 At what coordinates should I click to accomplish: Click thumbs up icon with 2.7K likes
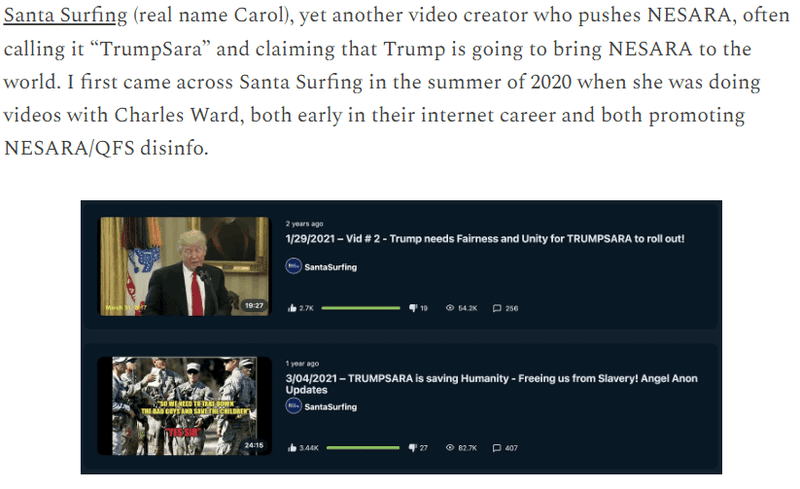tap(292, 308)
